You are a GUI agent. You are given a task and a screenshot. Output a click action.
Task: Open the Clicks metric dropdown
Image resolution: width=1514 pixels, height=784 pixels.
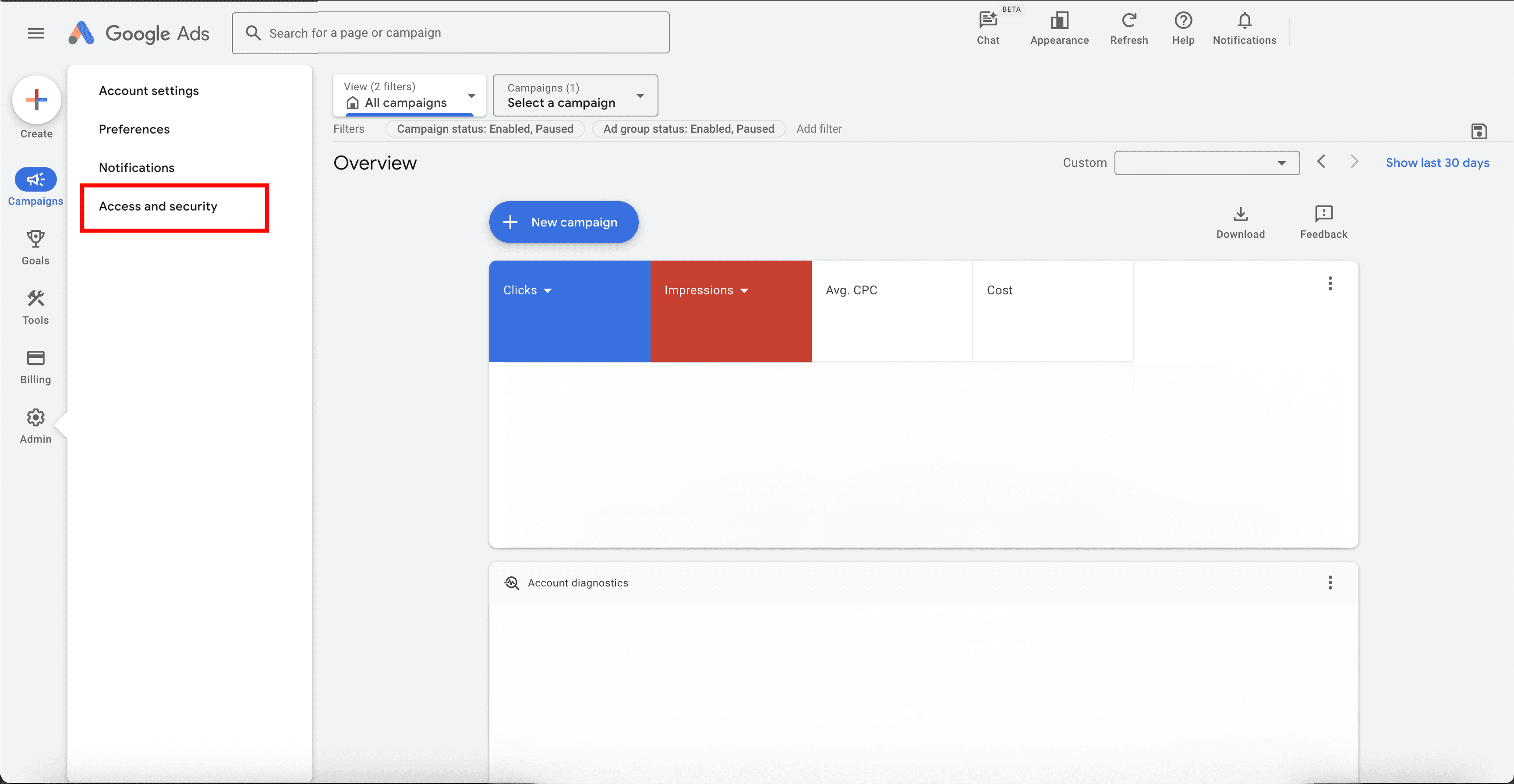click(527, 290)
